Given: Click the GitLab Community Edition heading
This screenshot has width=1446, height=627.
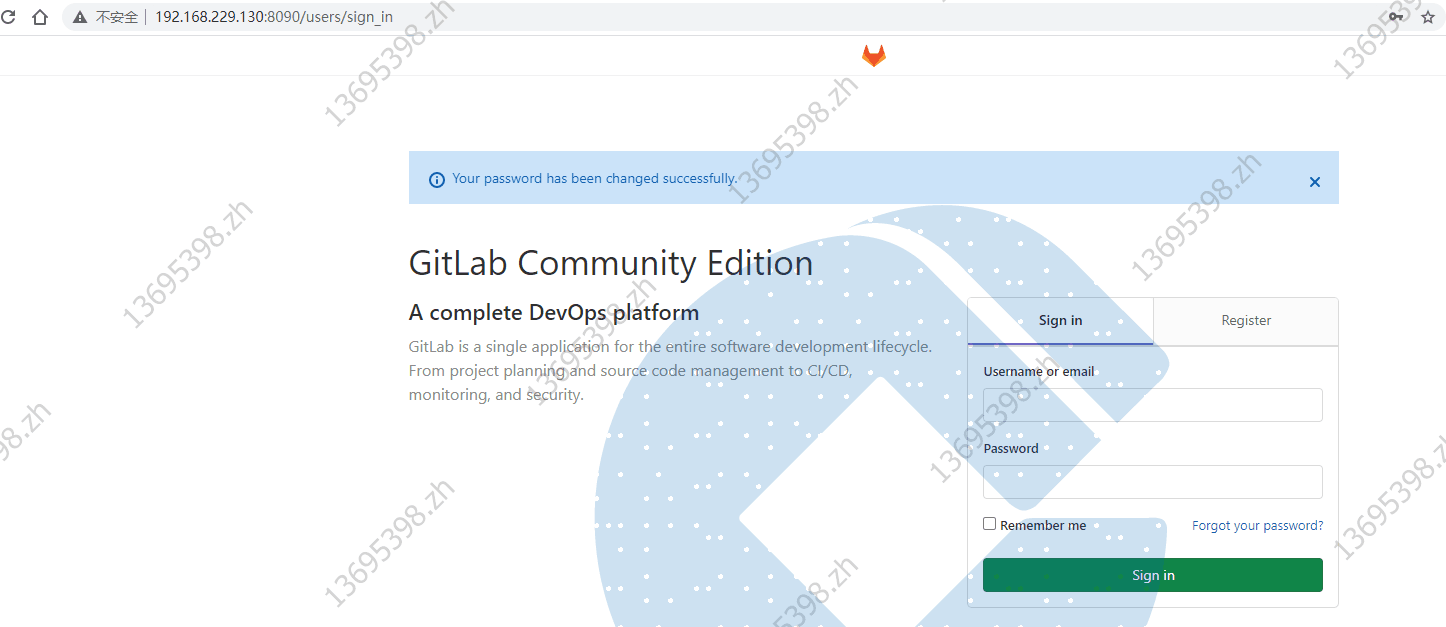Looking at the screenshot, I should [x=611, y=263].
